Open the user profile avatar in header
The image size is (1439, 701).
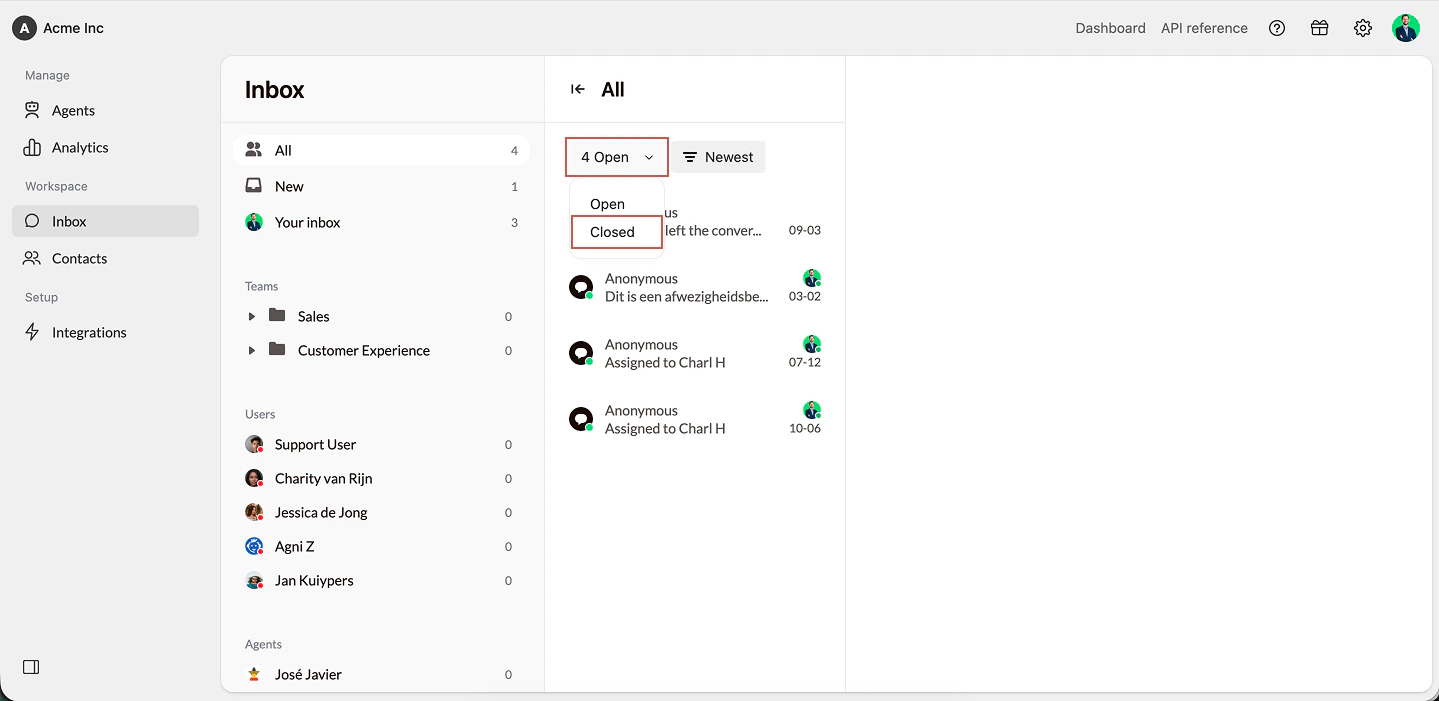coord(1406,28)
